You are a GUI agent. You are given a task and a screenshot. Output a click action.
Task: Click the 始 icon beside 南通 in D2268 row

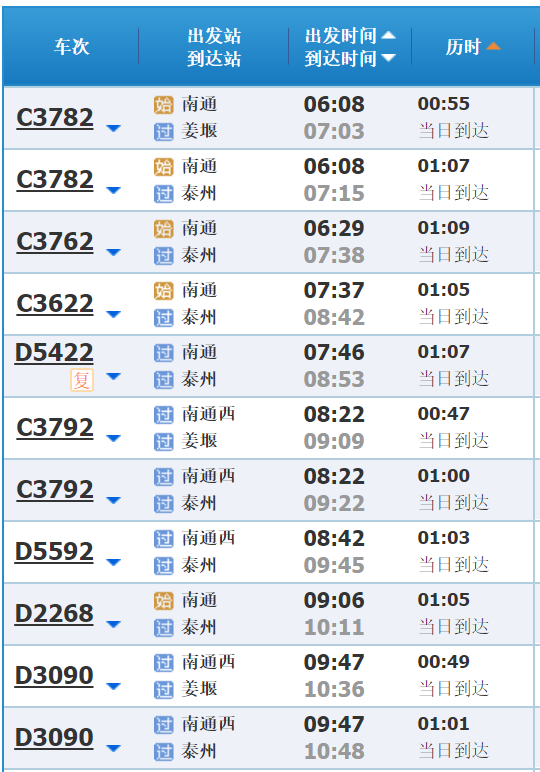tap(163, 601)
